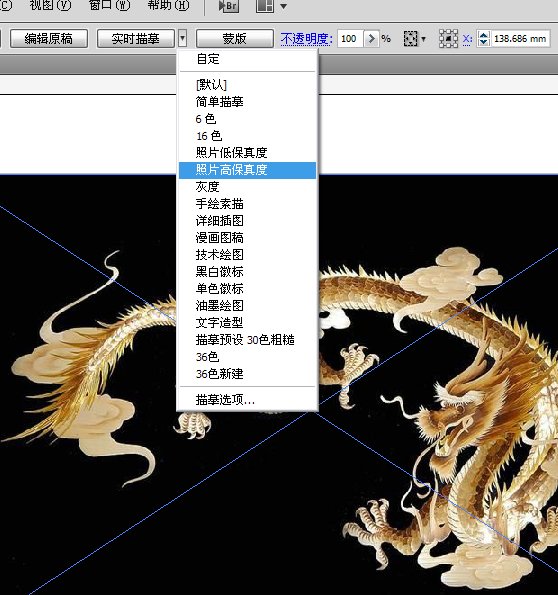Image resolution: width=558 pixels, height=595 pixels.
Task: Open the arrange documents layout icon
Action: click(265, 6)
